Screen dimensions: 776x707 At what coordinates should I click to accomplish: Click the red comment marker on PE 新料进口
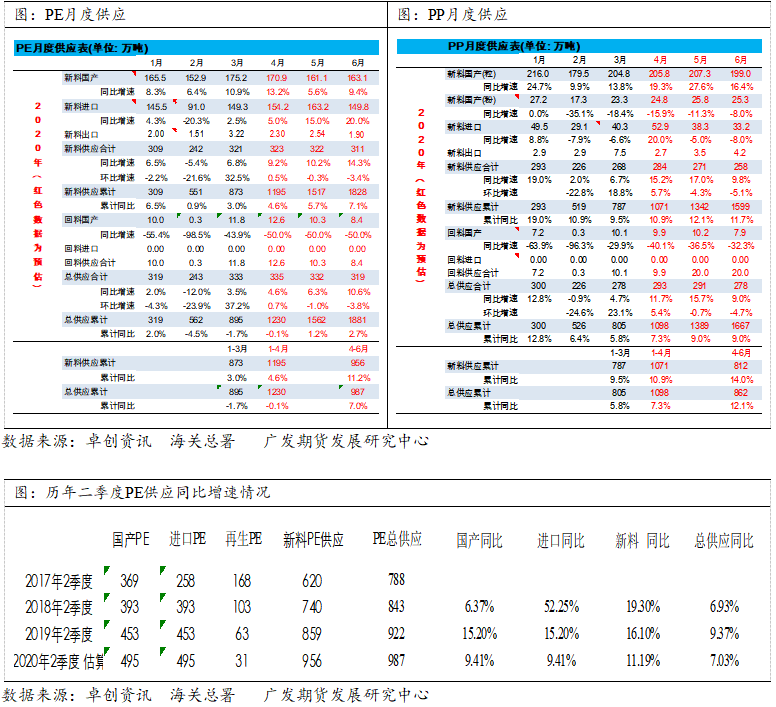tap(134, 102)
